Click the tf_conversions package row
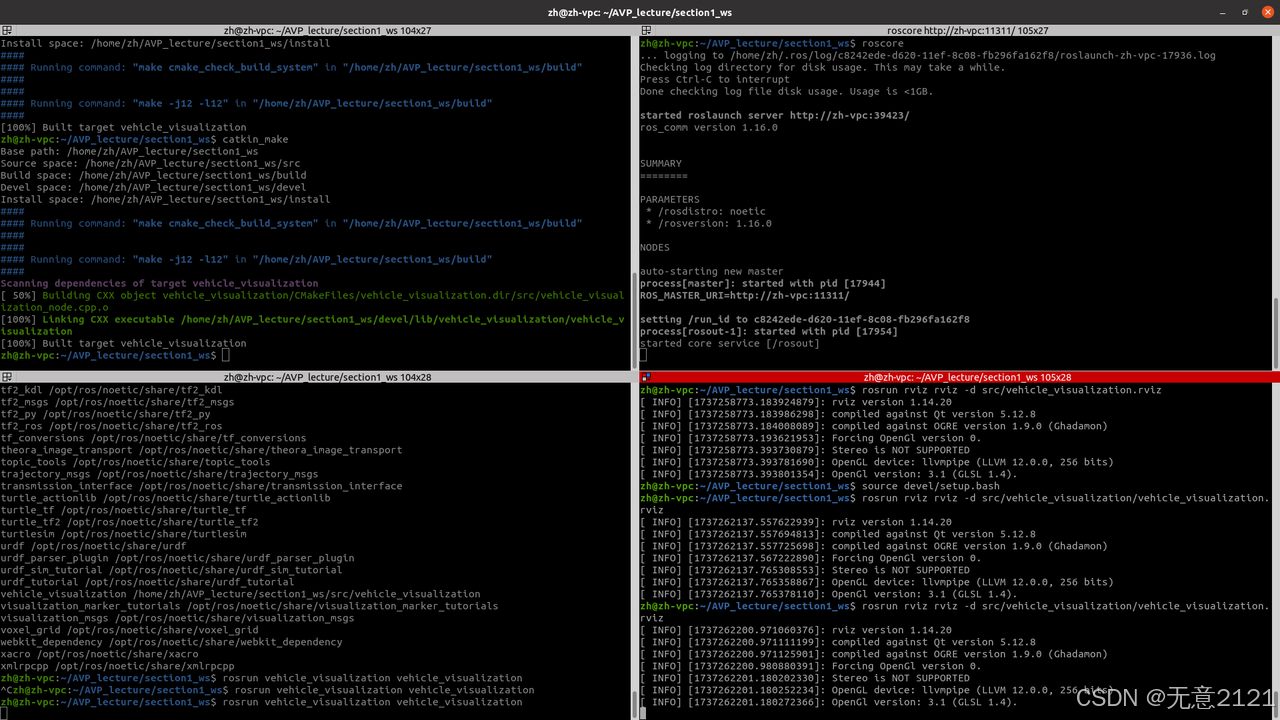This screenshot has width=1280, height=720. pos(153,438)
